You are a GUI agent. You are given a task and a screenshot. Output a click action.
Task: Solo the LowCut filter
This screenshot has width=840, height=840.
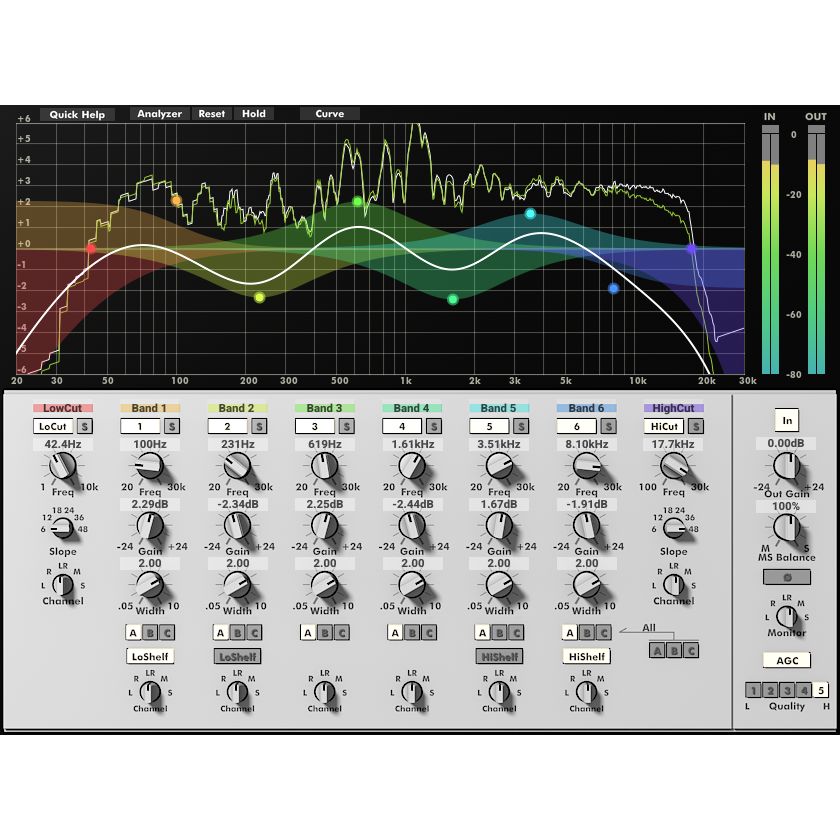pos(86,426)
